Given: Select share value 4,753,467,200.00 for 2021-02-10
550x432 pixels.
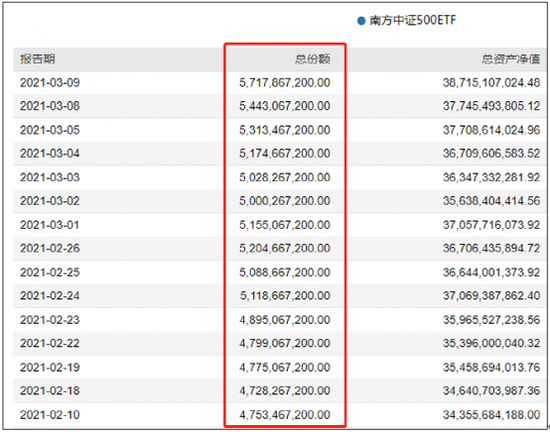Looking at the screenshot, I should [284, 415].
